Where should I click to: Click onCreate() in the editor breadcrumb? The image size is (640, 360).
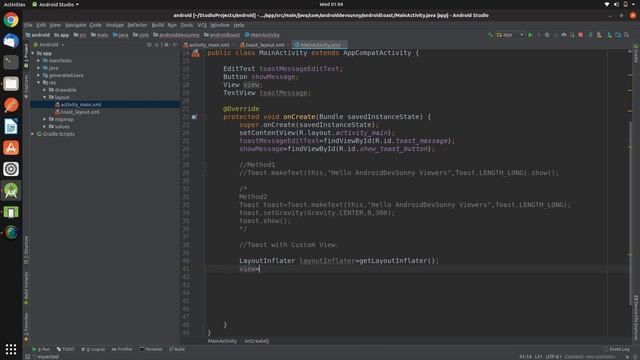[x=257, y=341]
